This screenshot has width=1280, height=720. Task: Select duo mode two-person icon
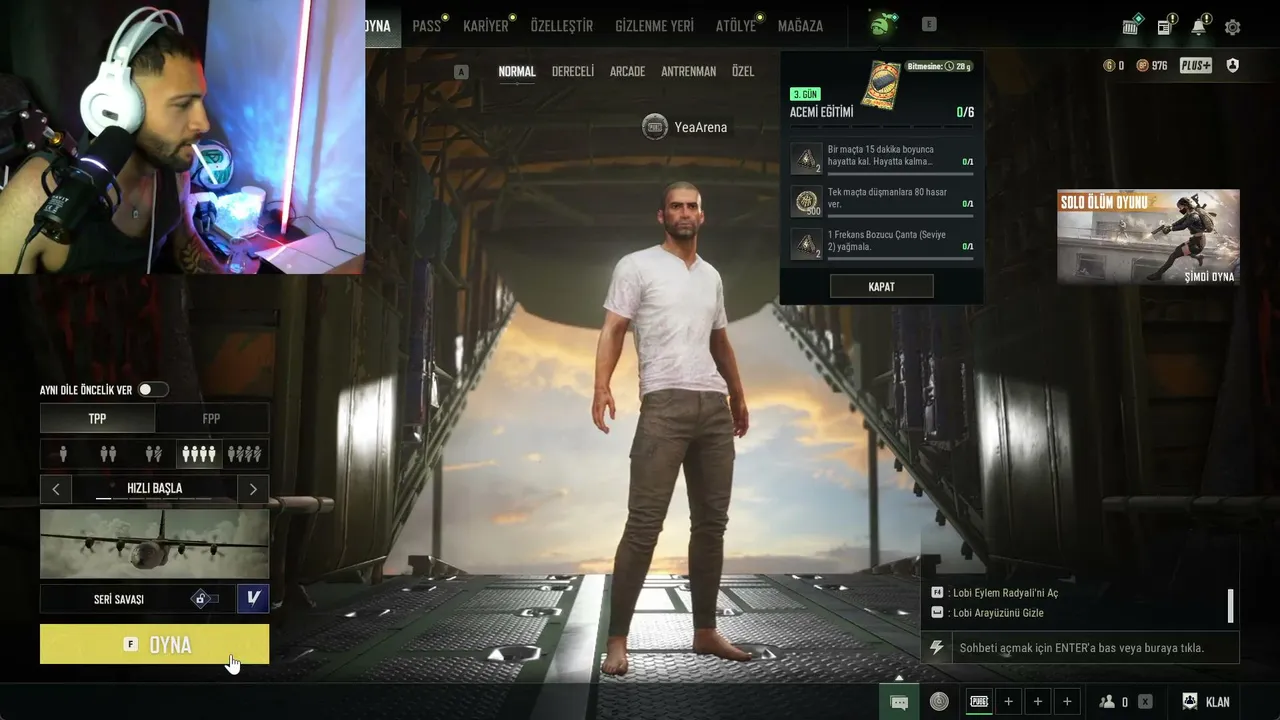point(108,454)
